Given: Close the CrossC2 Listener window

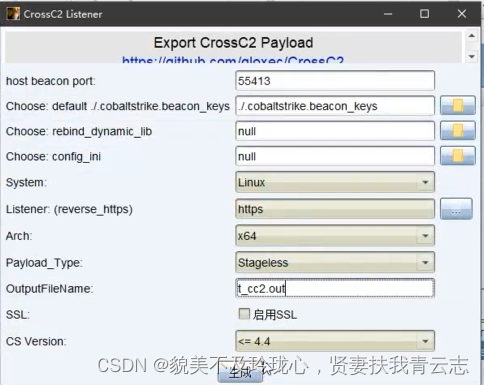Looking at the screenshot, I should coord(462,14).
